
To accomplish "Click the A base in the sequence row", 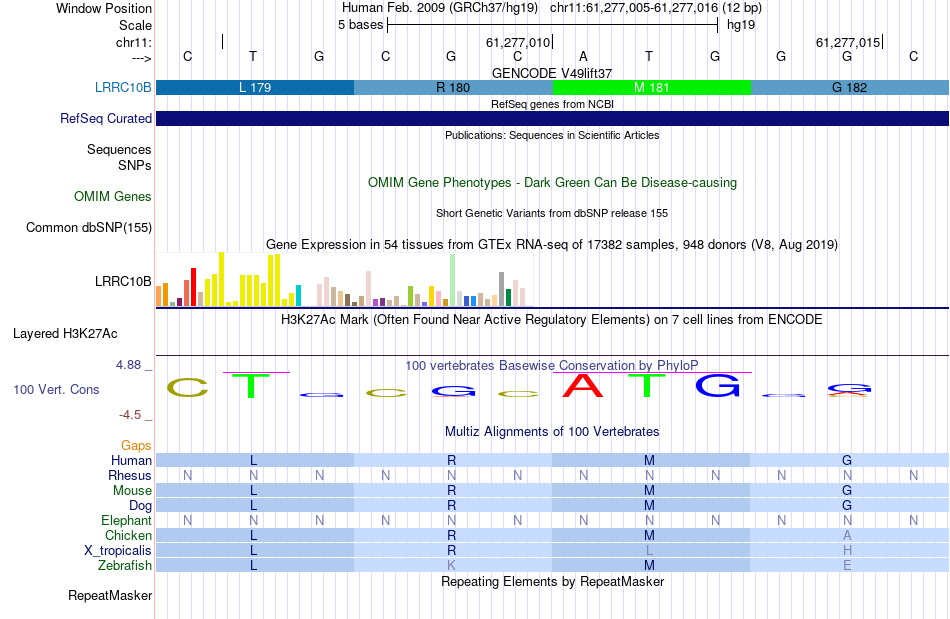I will (583, 56).
